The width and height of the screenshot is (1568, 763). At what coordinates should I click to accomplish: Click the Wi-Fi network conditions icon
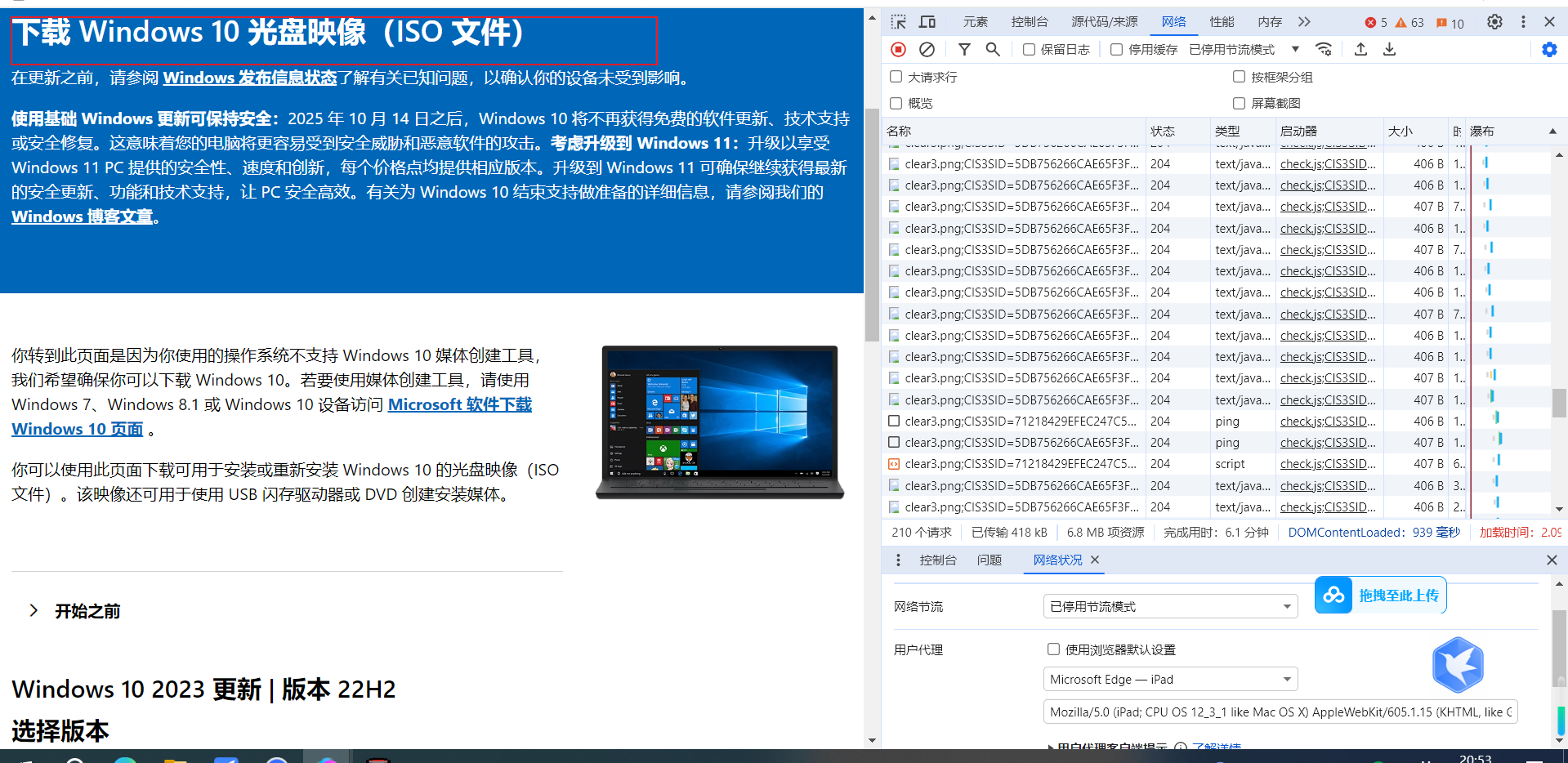click(1324, 50)
